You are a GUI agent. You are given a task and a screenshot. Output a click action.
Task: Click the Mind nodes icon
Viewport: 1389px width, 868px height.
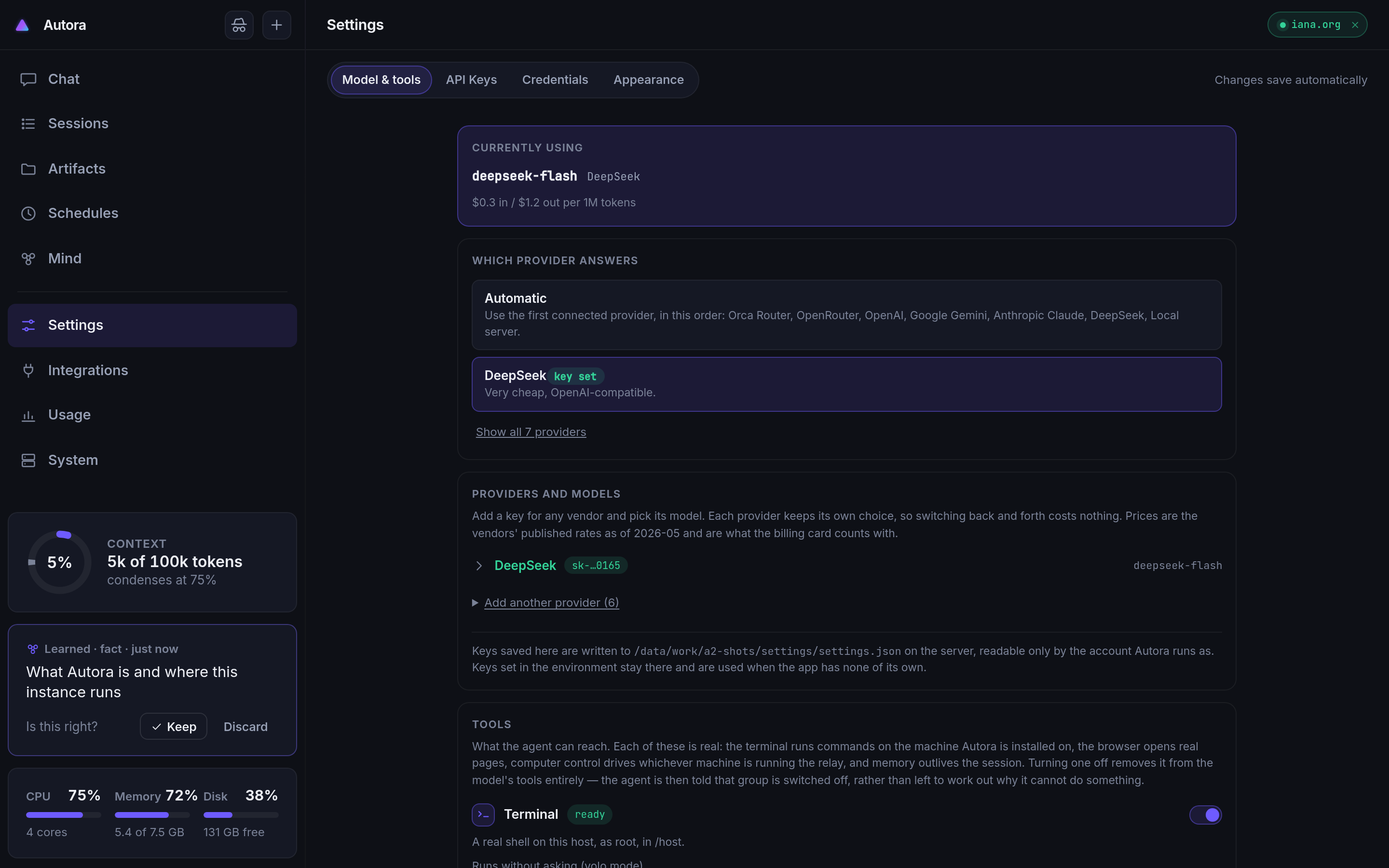click(28, 258)
